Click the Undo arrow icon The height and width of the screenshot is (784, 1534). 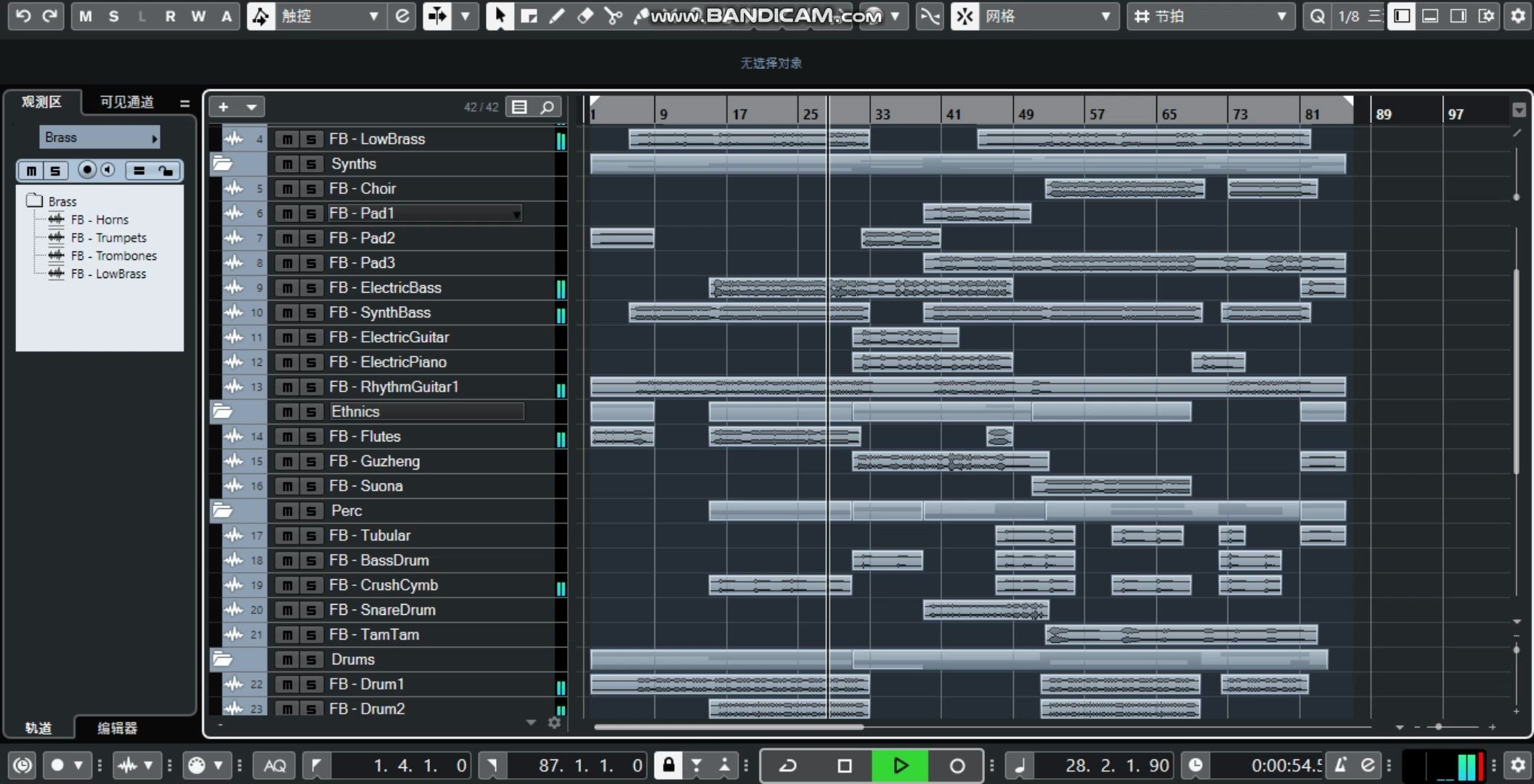(23, 15)
